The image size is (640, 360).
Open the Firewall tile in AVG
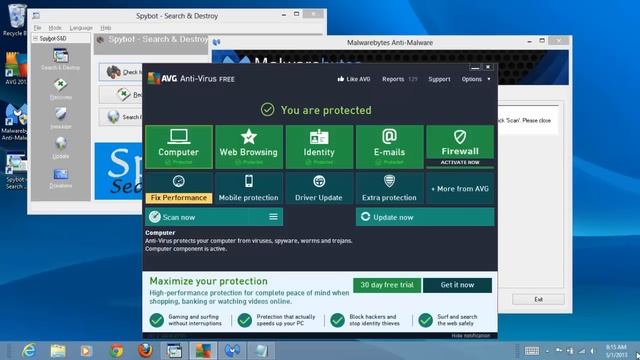click(x=460, y=142)
